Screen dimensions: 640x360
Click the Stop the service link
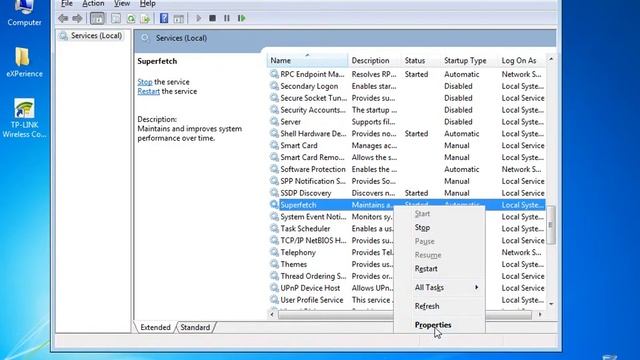click(144, 82)
